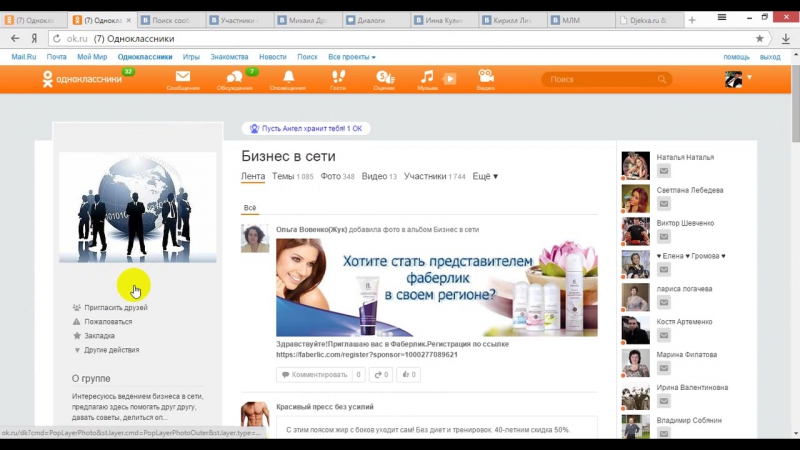The height and width of the screenshot is (450, 800).
Task: Open Гости guests footprints icon
Action: tap(338, 80)
